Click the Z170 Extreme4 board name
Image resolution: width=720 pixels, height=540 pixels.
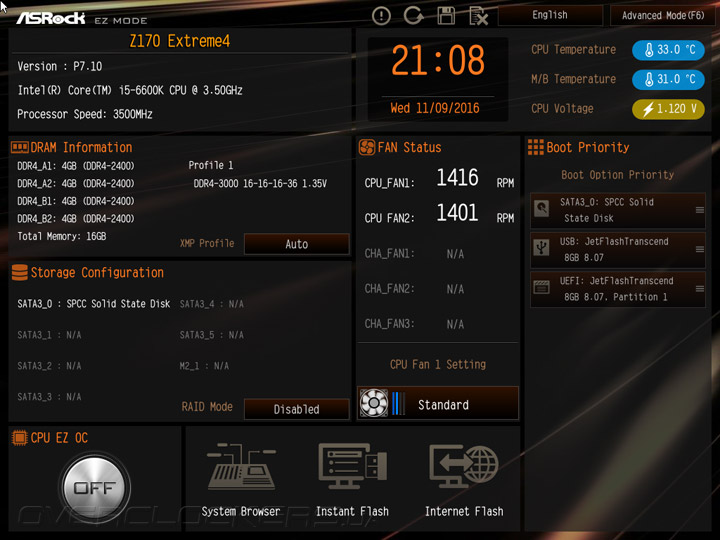(x=180, y=41)
